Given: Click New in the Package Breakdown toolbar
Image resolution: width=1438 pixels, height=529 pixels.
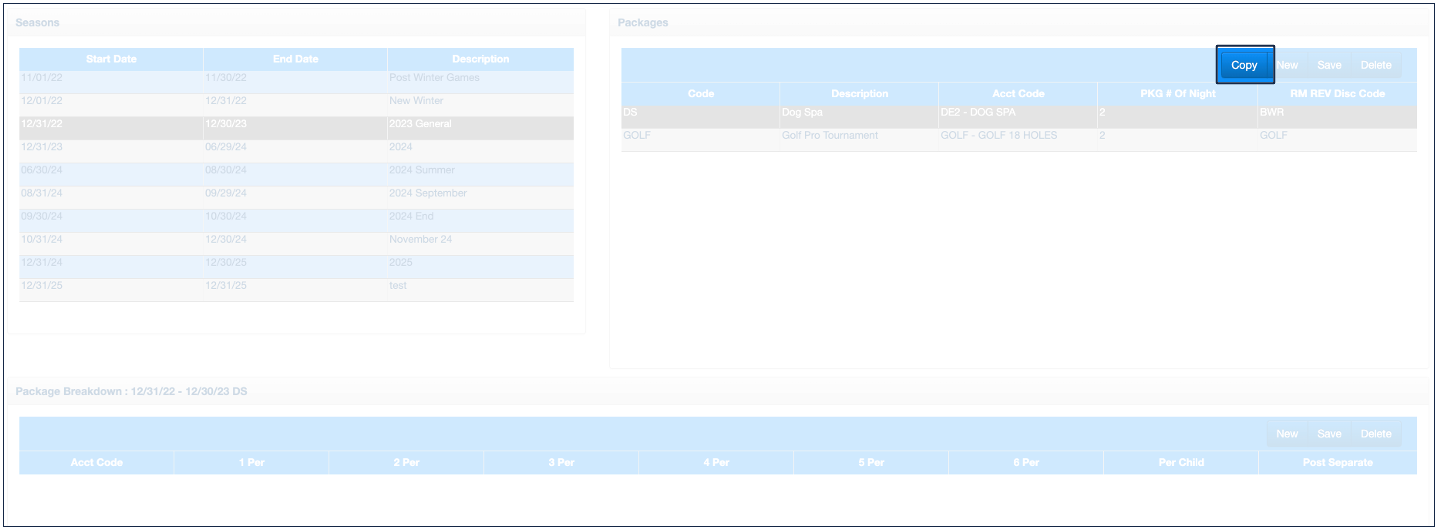Looking at the screenshot, I should pyautogui.click(x=1287, y=434).
